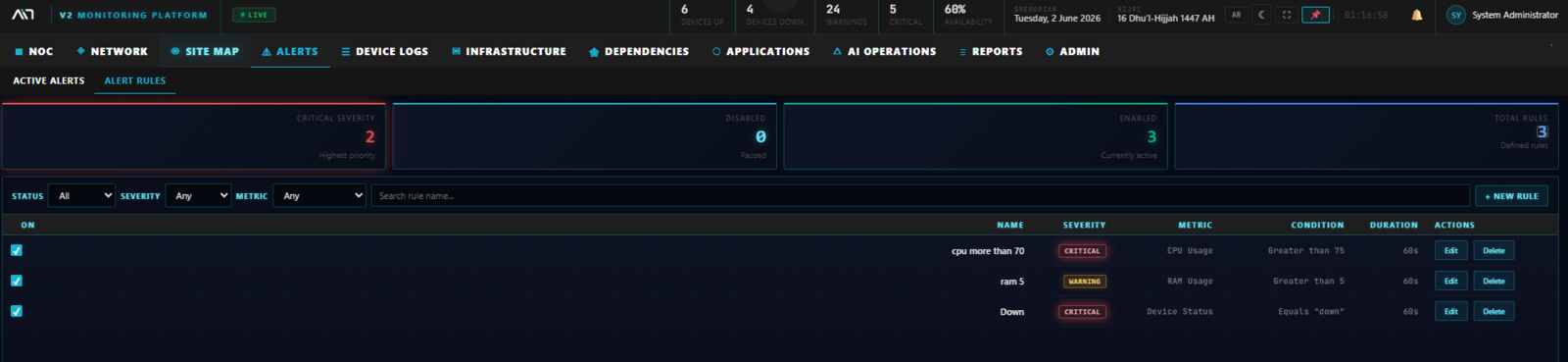Click the WARNING badge for ram 5
The width and height of the screenshot is (1568, 362).
pyautogui.click(x=1084, y=282)
